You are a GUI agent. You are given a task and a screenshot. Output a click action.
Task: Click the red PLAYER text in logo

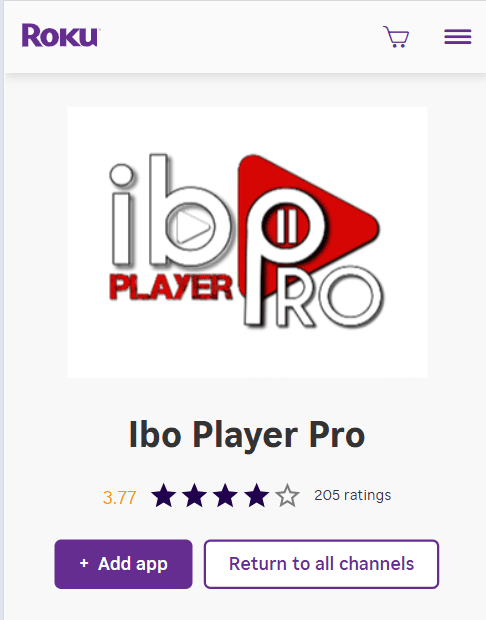pyautogui.click(x=170, y=287)
